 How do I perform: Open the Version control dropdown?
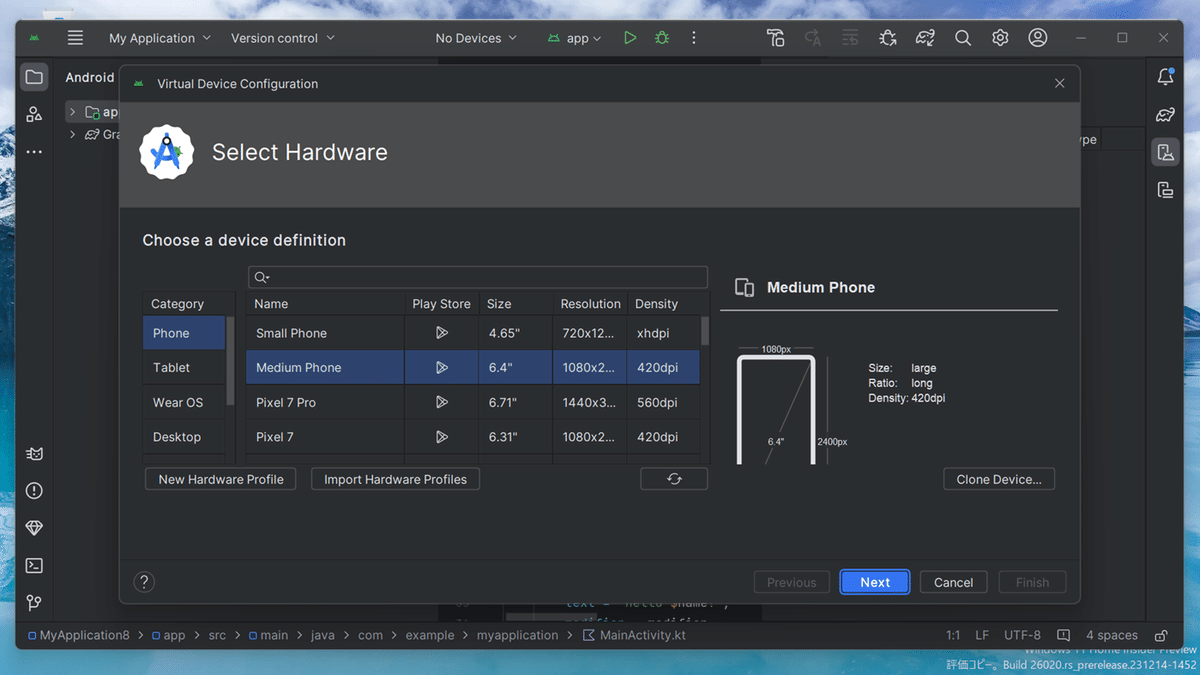tap(283, 38)
